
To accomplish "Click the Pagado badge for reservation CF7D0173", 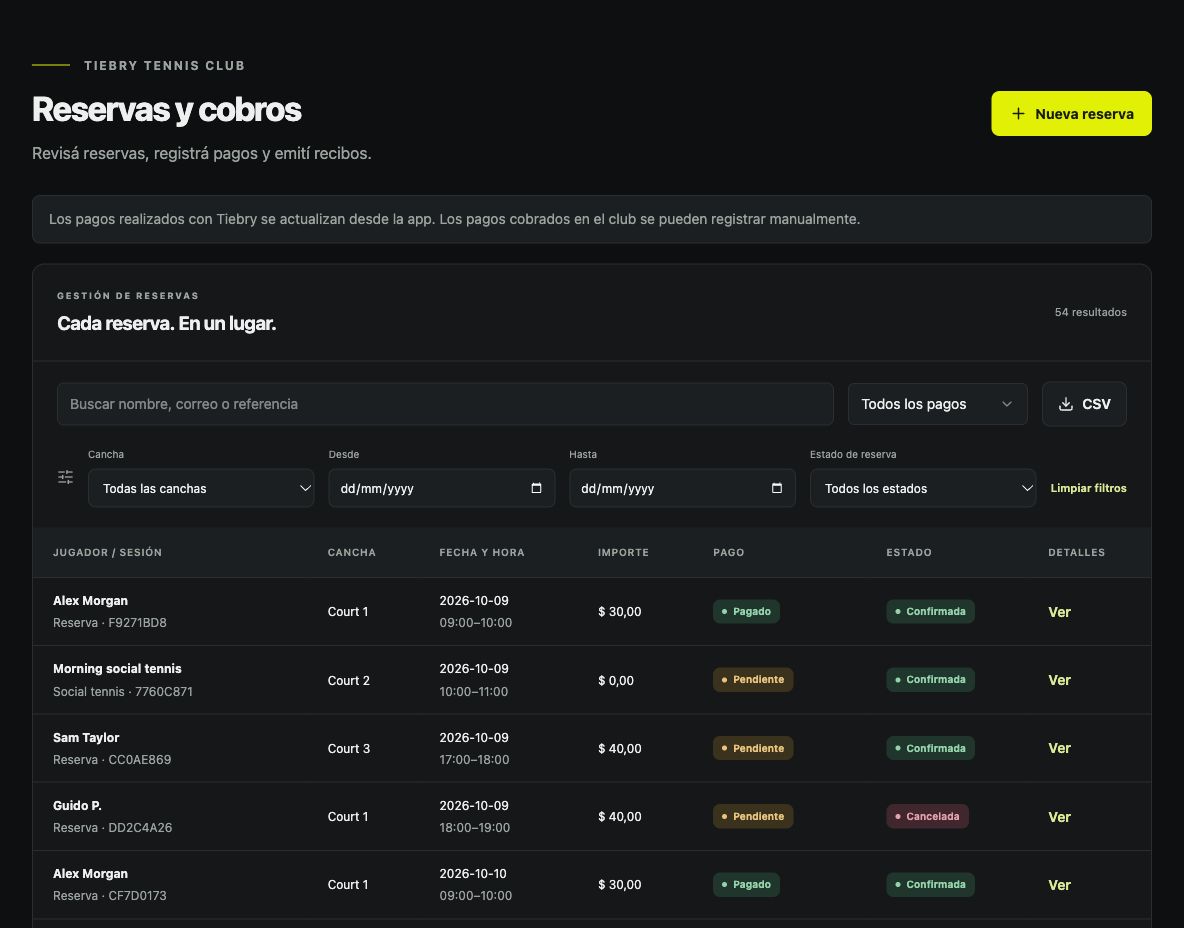I will point(746,884).
